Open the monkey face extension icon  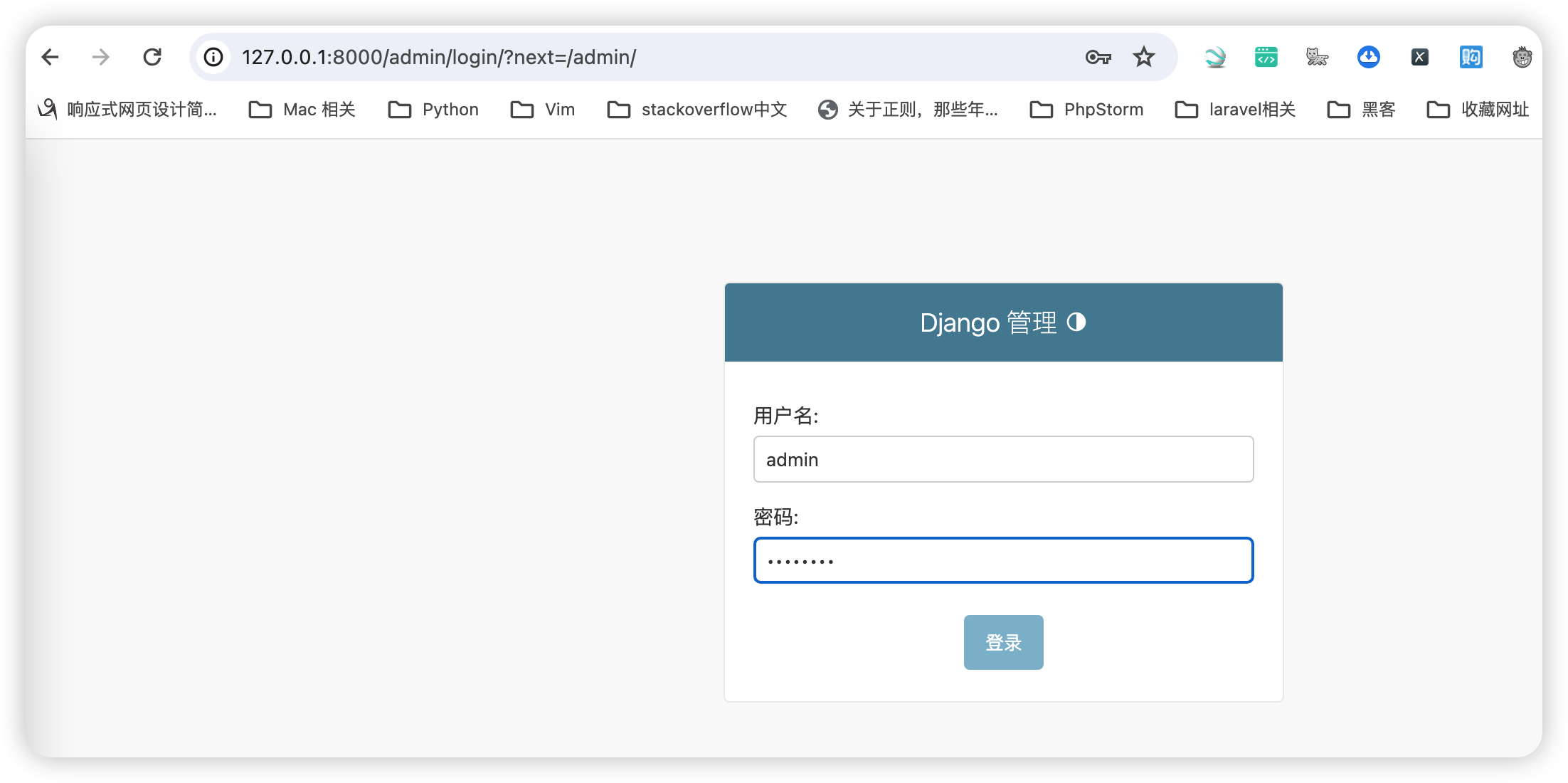click(1522, 57)
